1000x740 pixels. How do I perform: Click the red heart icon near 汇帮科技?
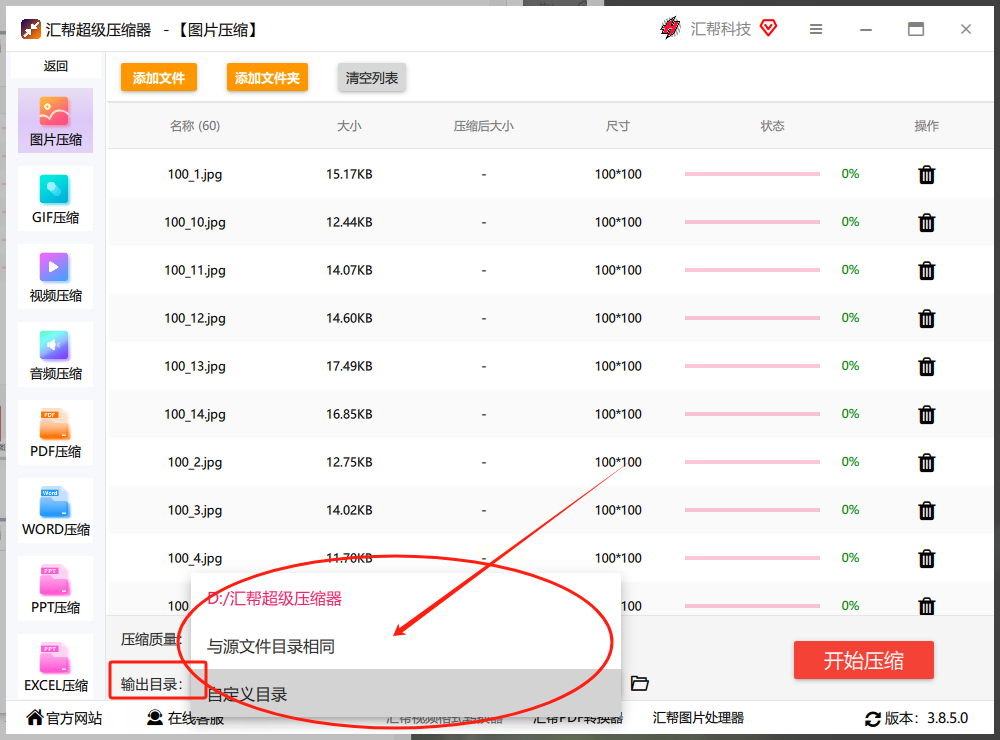[x=768, y=28]
